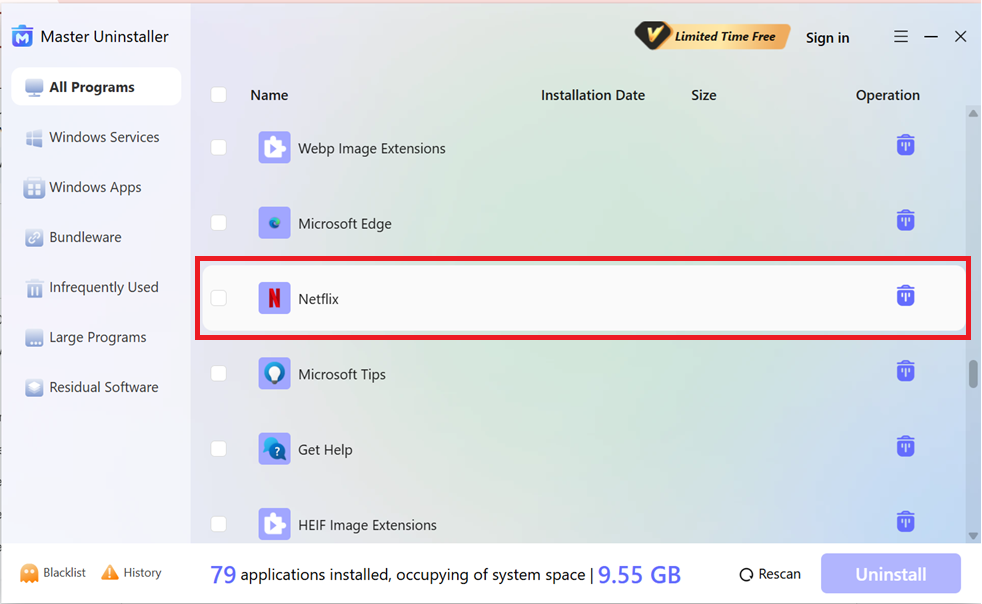Screen dimensions: 982x604
Task: Click the Microsoft Edge app icon
Action: pos(274,223)
